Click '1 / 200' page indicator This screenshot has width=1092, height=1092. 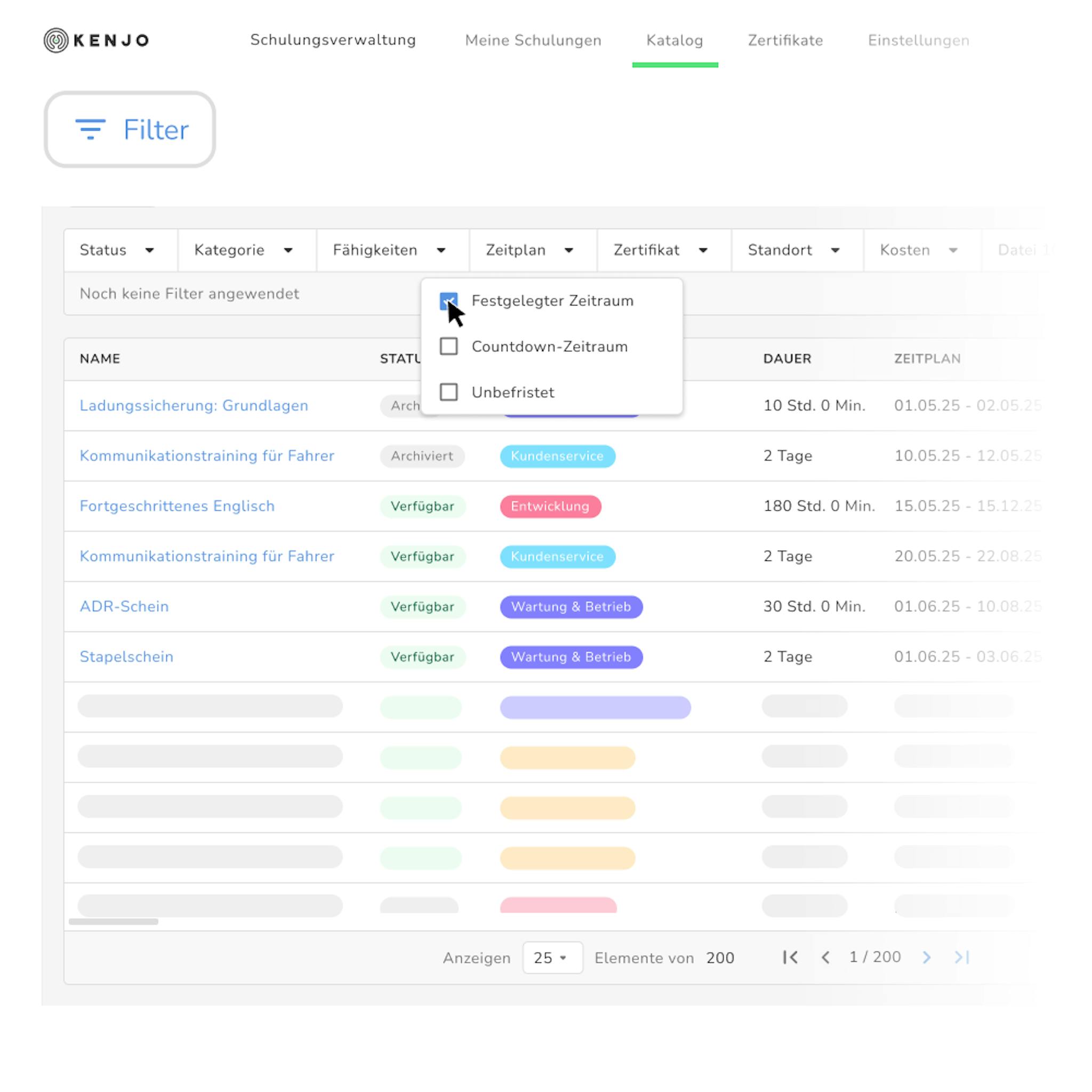point(875,957)
